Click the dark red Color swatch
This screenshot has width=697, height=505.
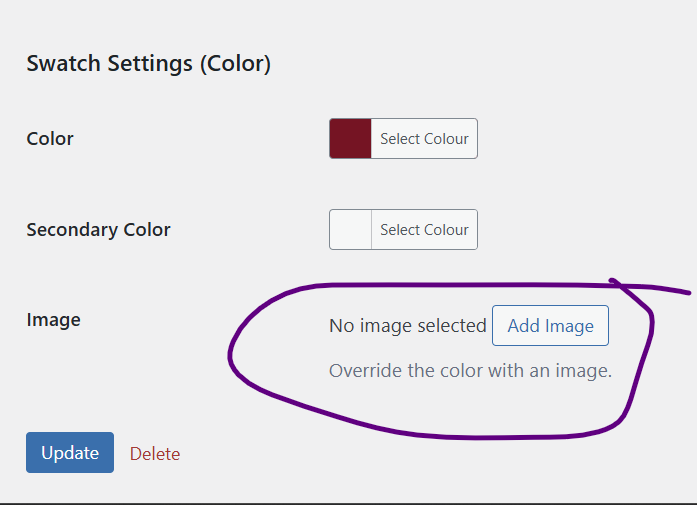tap(350, 138)
